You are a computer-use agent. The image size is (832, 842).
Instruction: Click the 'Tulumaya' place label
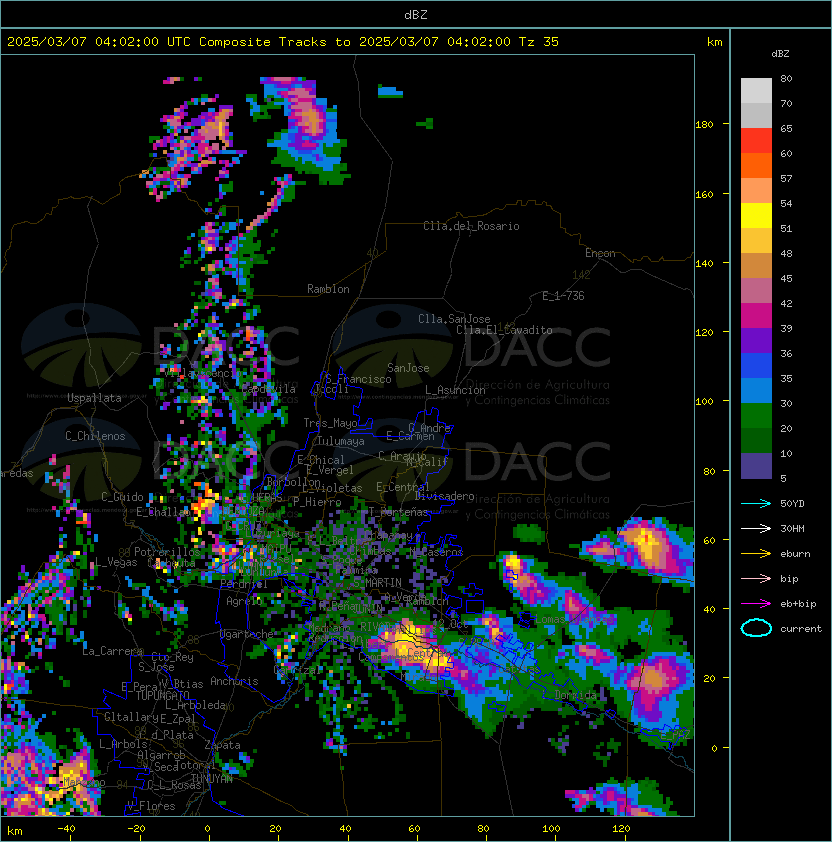341,441
